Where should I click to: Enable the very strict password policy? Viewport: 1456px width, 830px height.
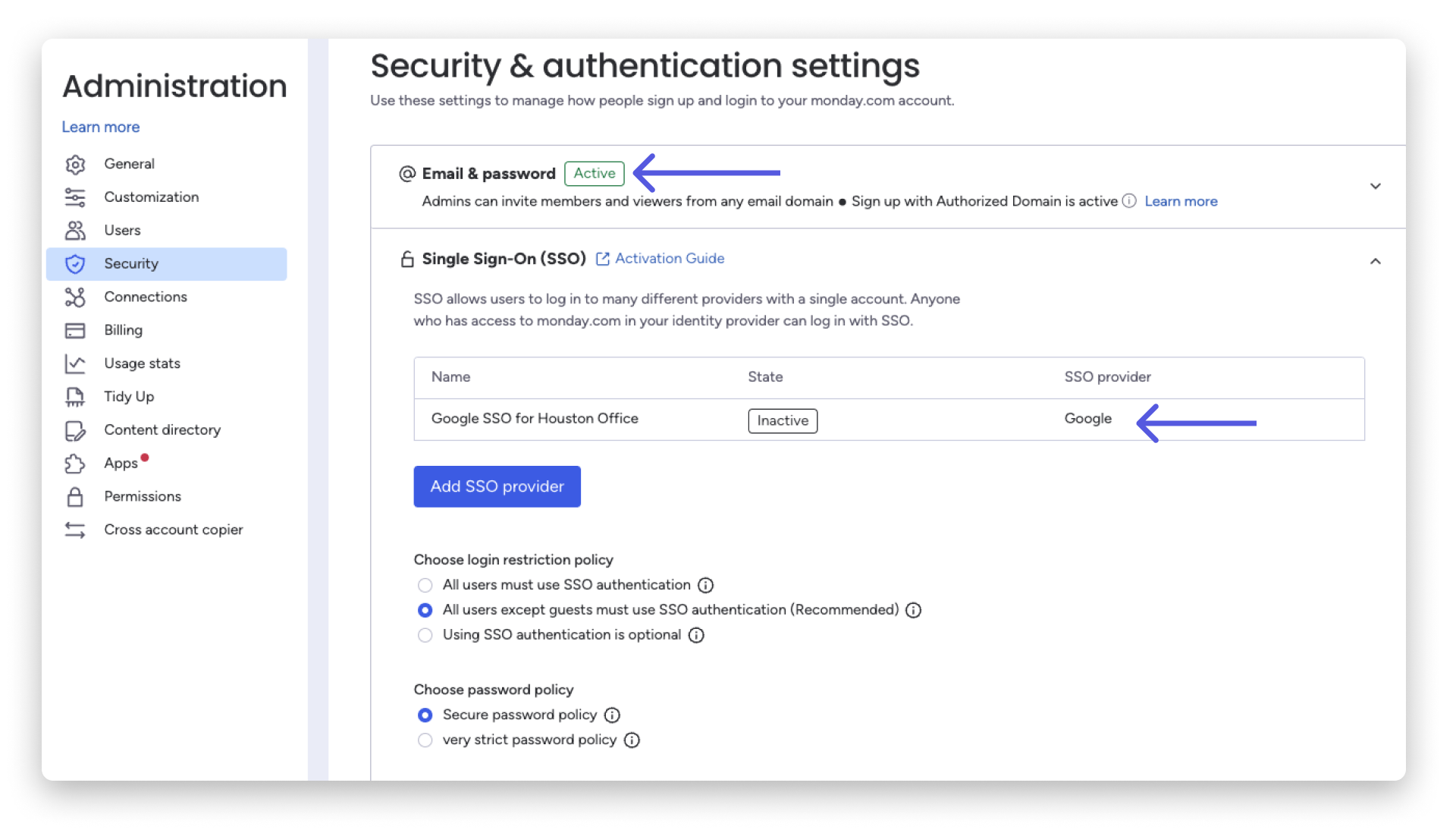425,740
